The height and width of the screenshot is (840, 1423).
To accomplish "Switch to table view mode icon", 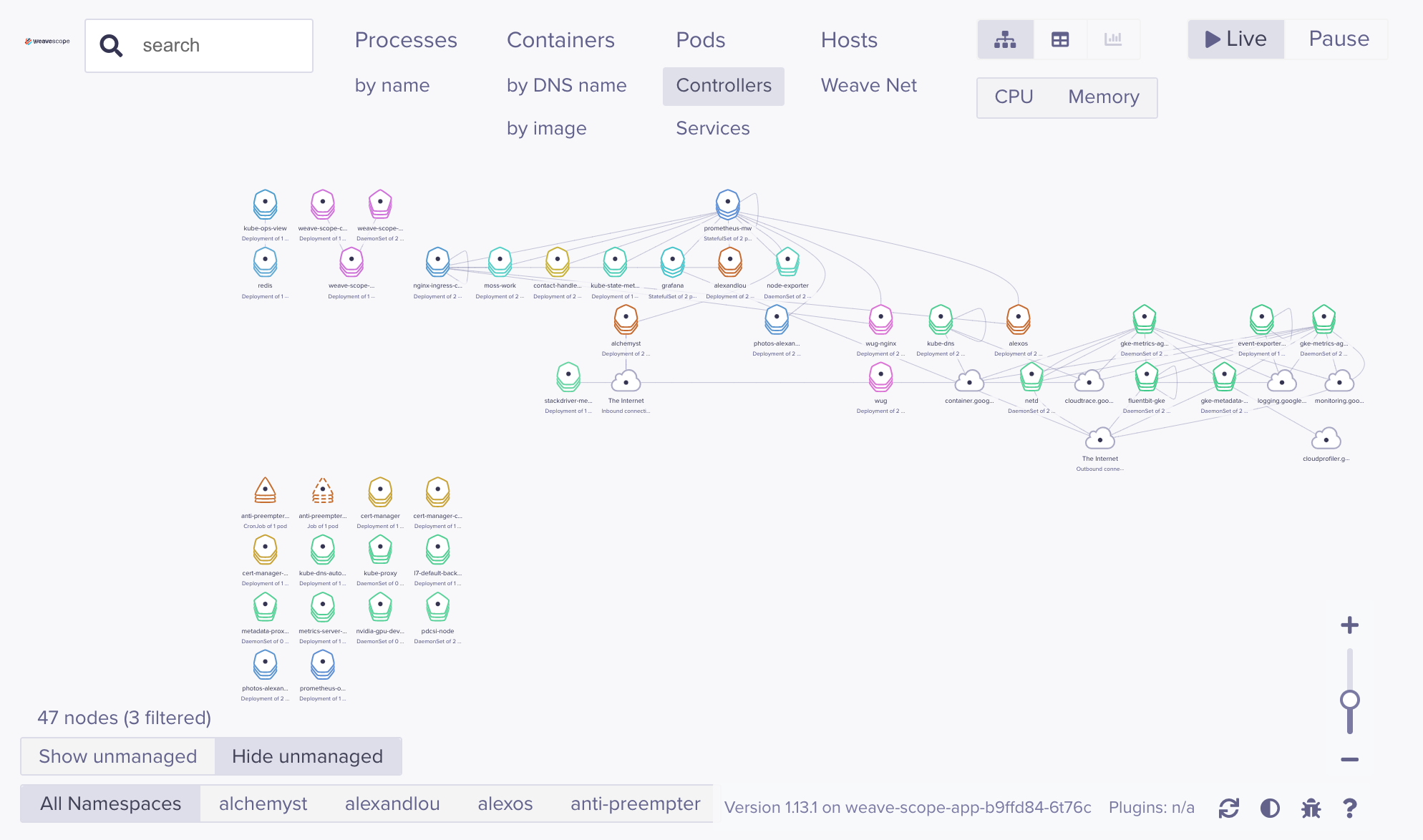I will coord(1060,39).
